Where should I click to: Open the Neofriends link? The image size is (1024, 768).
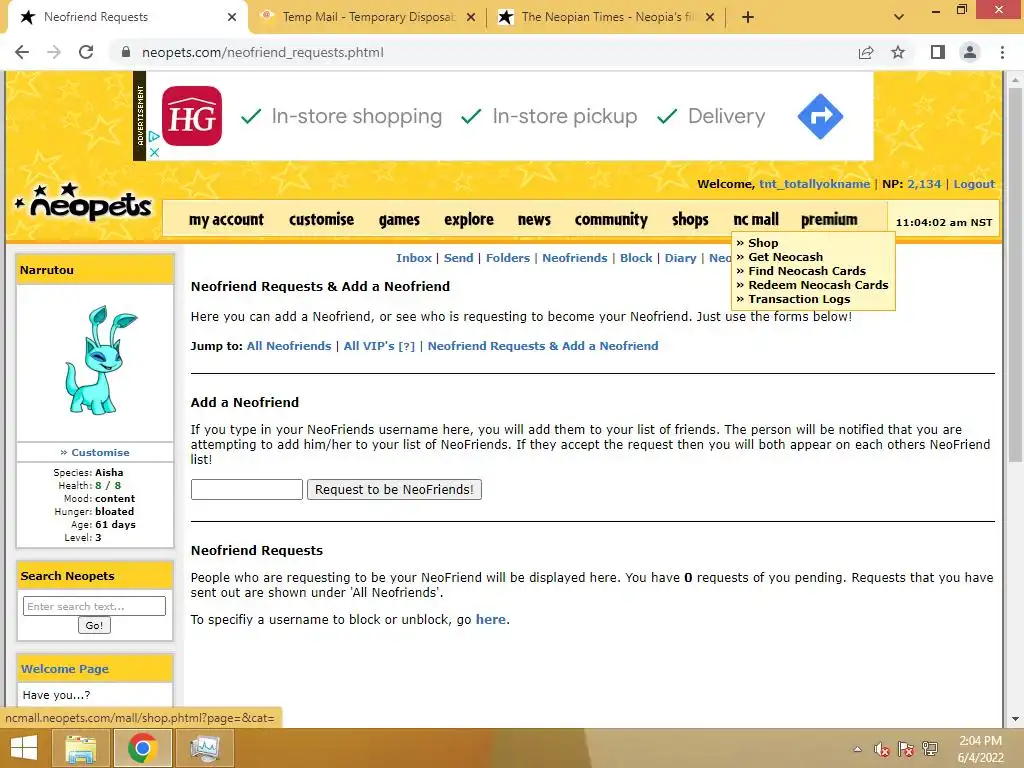(x=575, y=258)
